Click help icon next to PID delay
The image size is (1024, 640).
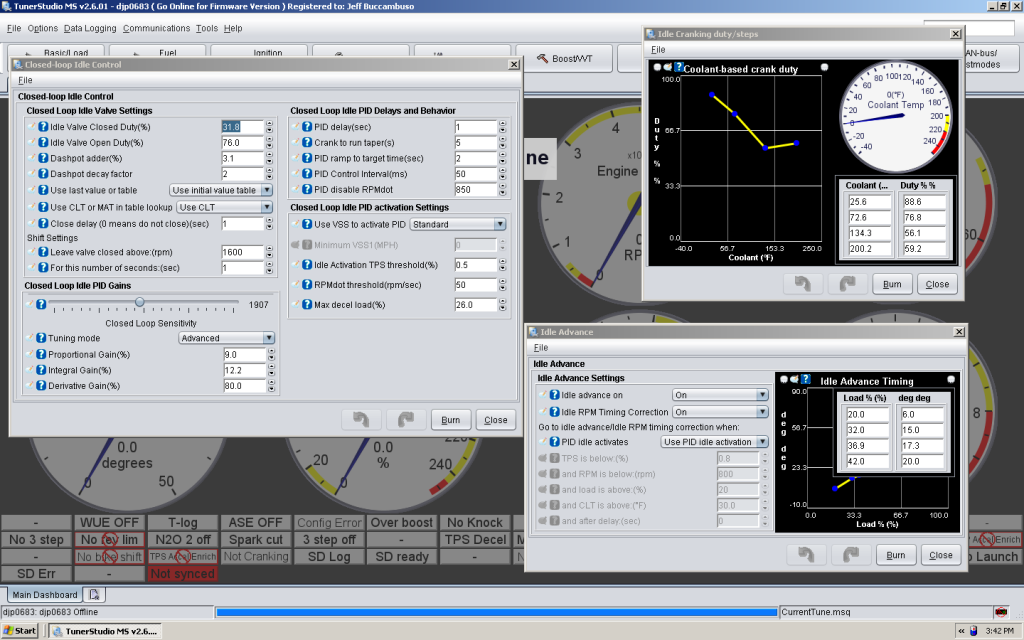click(x=307, y=127)
